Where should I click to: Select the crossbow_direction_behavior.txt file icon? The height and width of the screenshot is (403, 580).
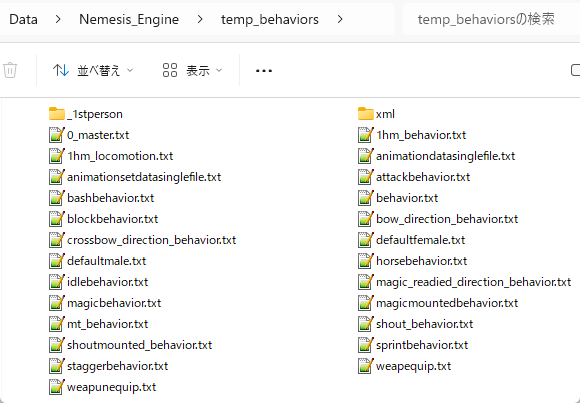click(x=57, y=240)
